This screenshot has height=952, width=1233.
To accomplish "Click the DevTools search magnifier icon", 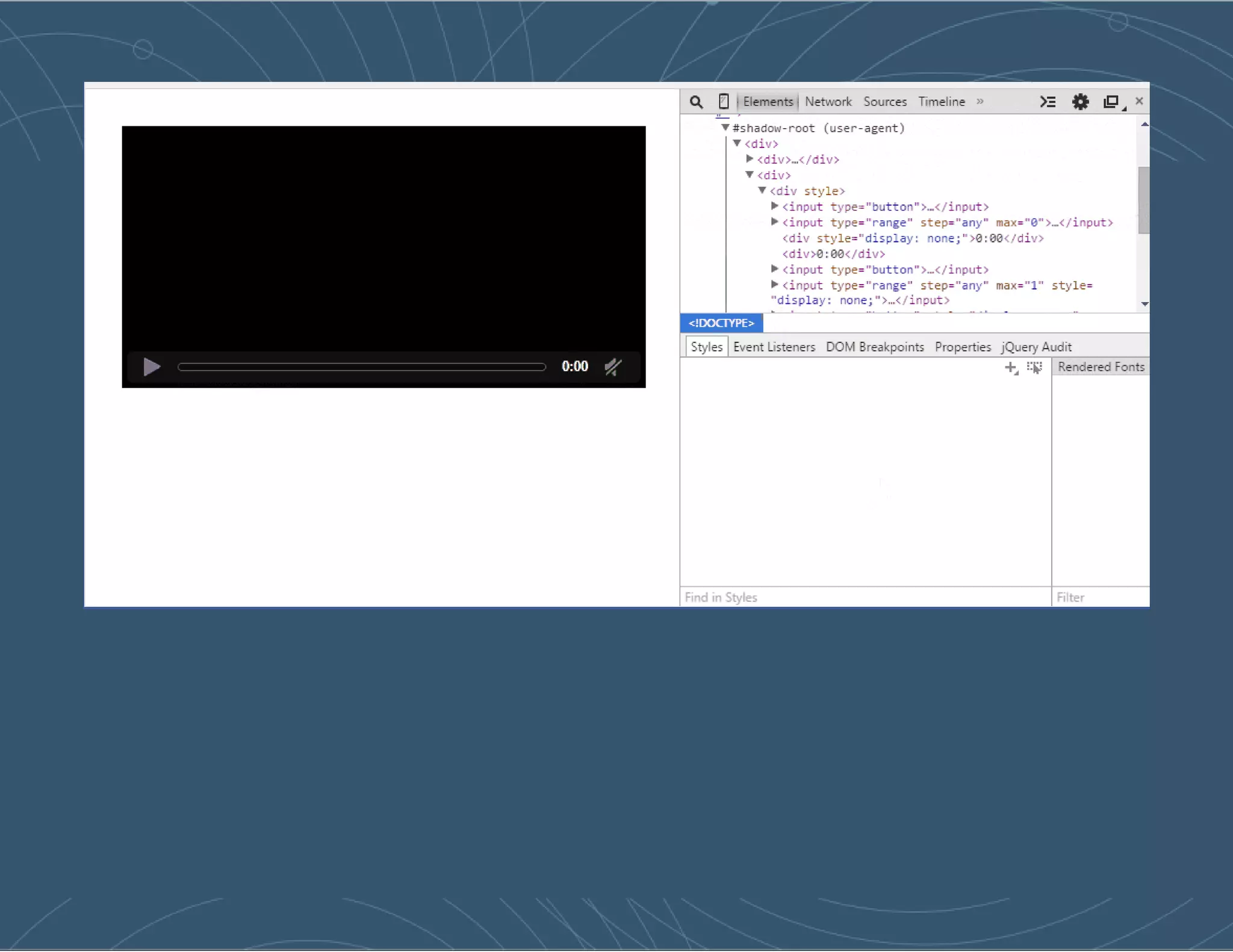I will tap(696, 102).
